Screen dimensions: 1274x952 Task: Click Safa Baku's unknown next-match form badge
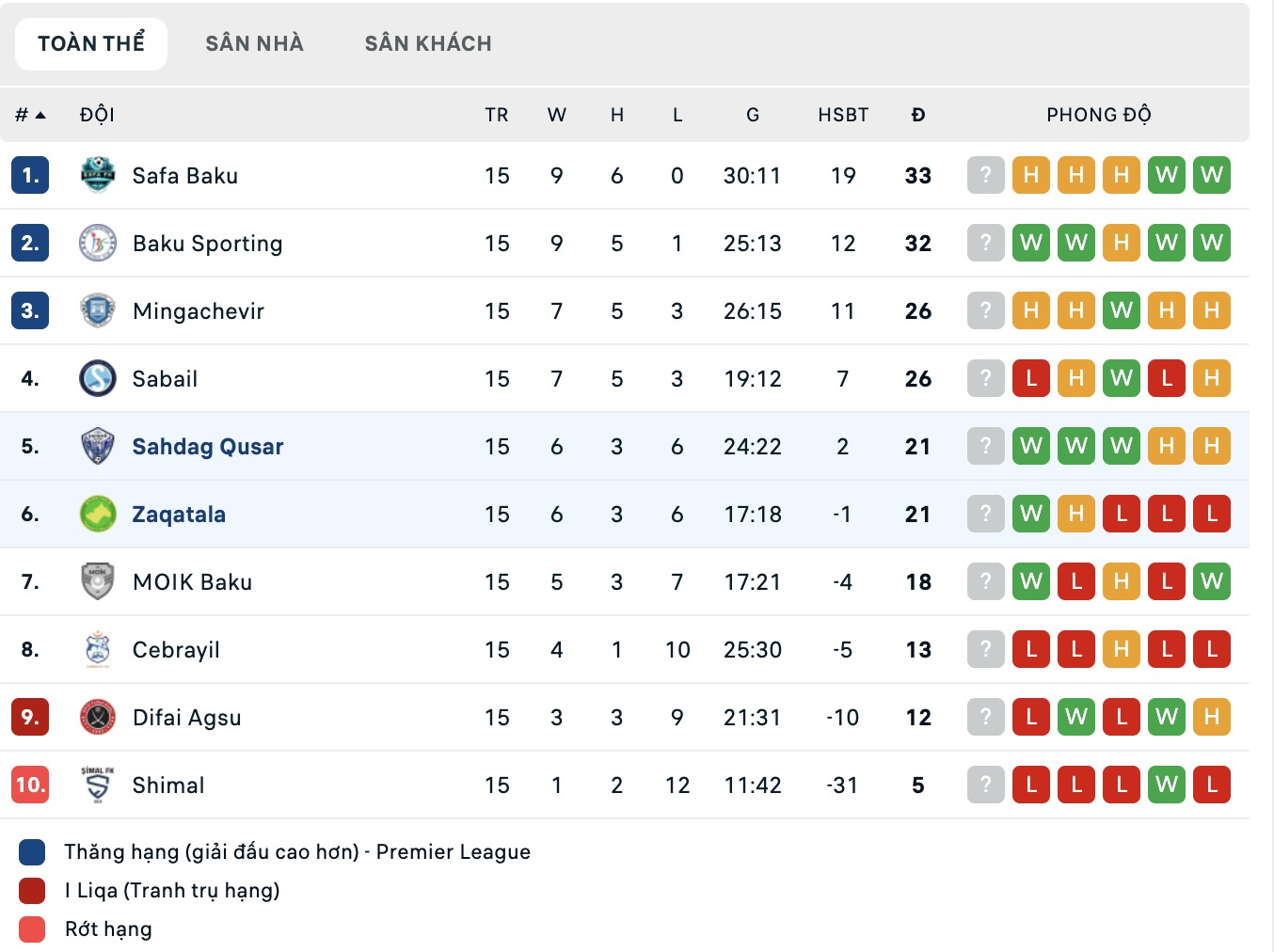tap(985, 175)
